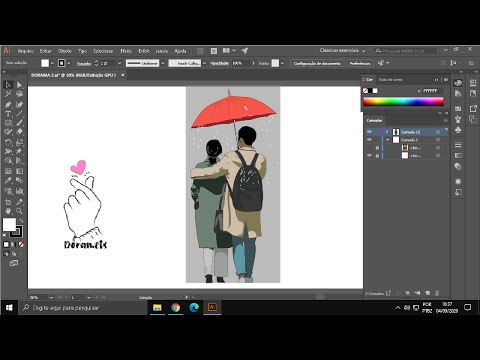Select the Zoom tool
Image resolution: width=480 pixels, height=360 pixels.
19,211
